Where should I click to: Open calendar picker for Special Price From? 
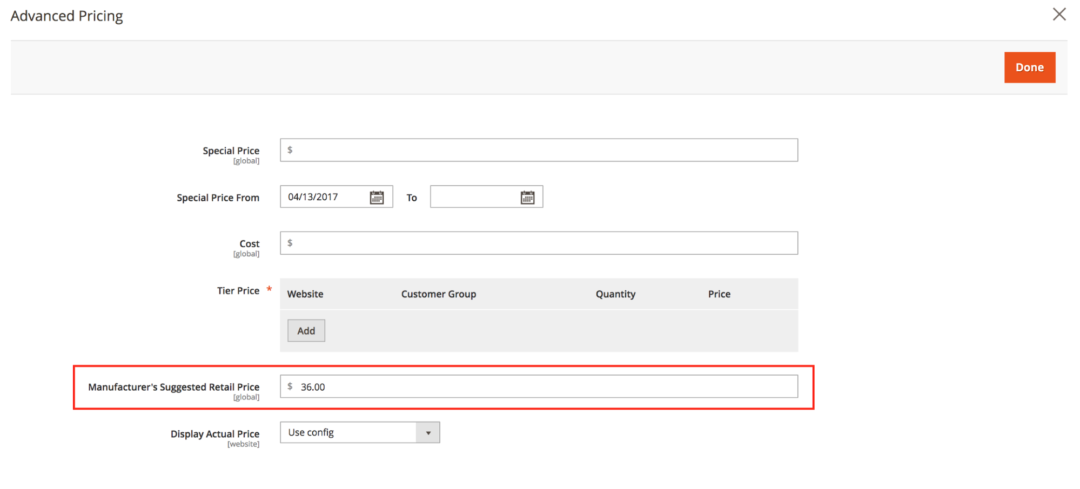click(377, 197)
